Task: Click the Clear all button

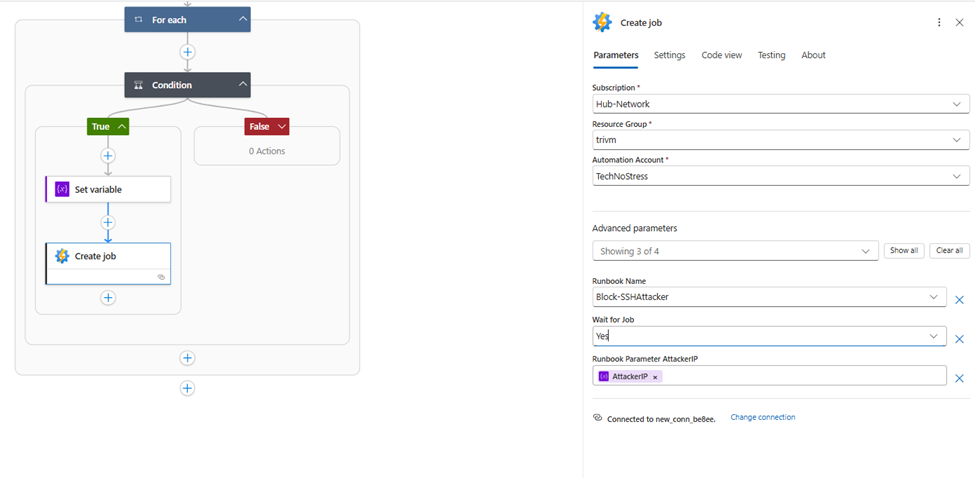Action: [x=950, y=250]
